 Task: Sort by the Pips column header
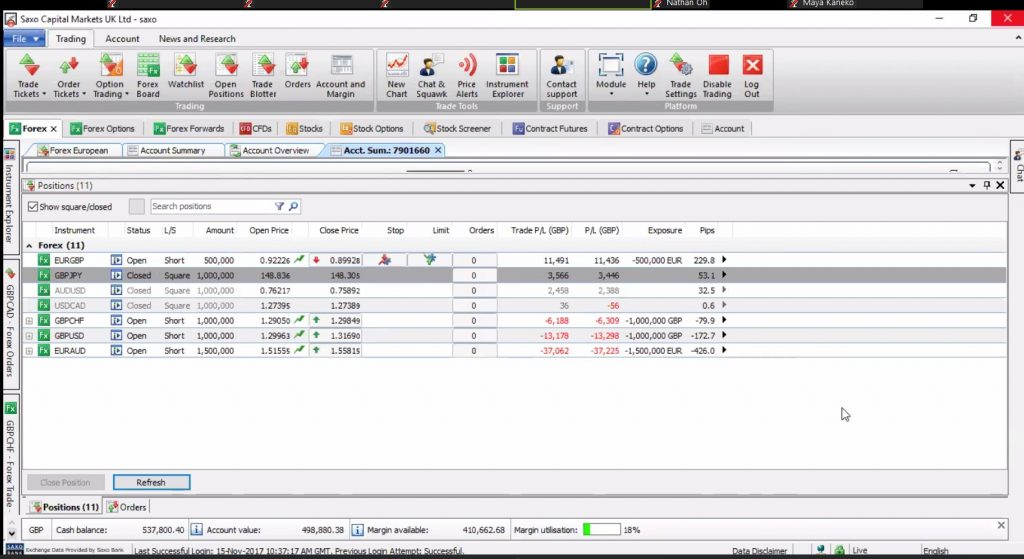point(707,231)
